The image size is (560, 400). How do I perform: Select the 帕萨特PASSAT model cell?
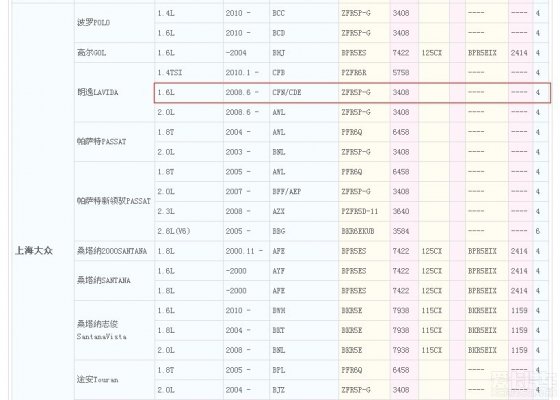tap(114, 142)
